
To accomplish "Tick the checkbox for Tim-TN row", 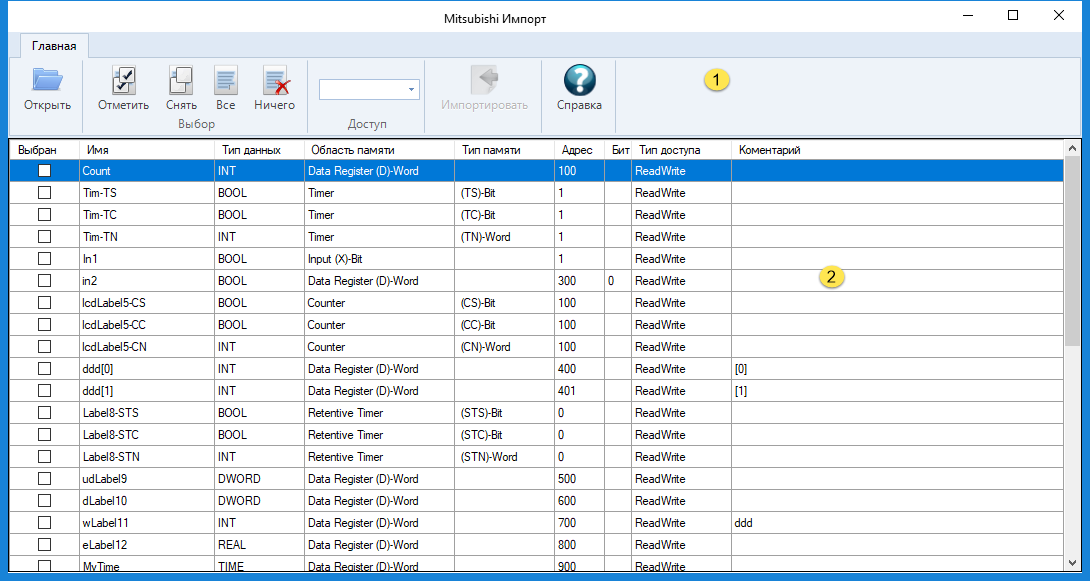I will point(44,236).
